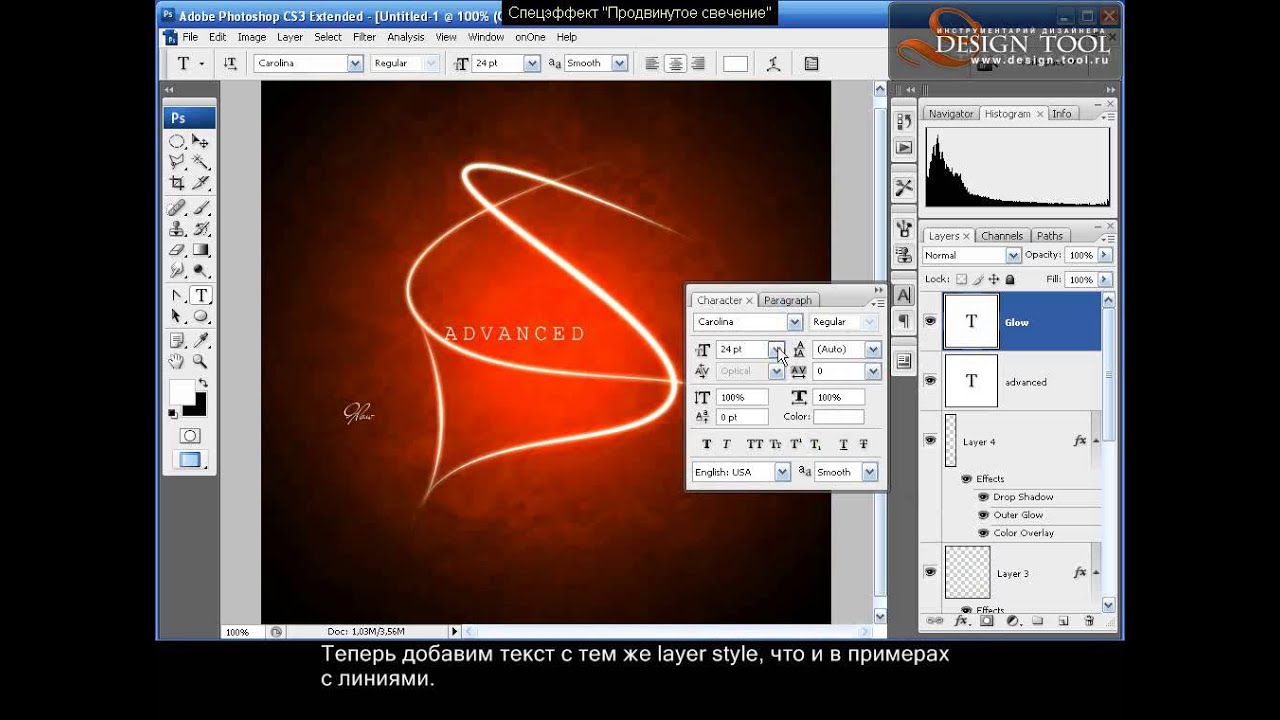Toggle Character and Paragraph palettes button

[x=811, y=63]
